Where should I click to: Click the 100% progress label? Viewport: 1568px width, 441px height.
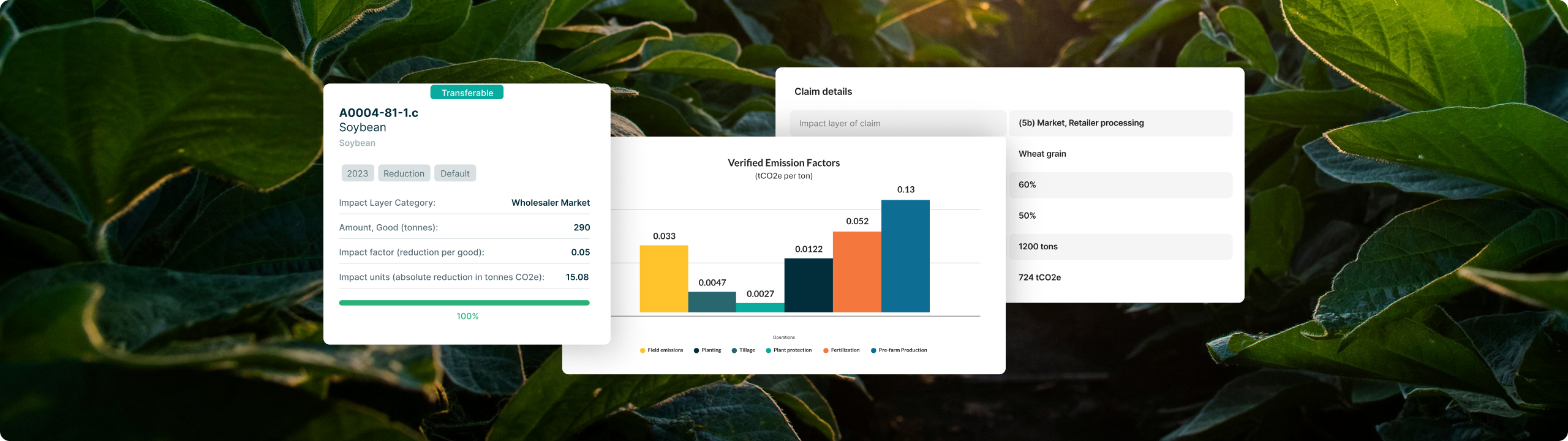tap(467, 316)
